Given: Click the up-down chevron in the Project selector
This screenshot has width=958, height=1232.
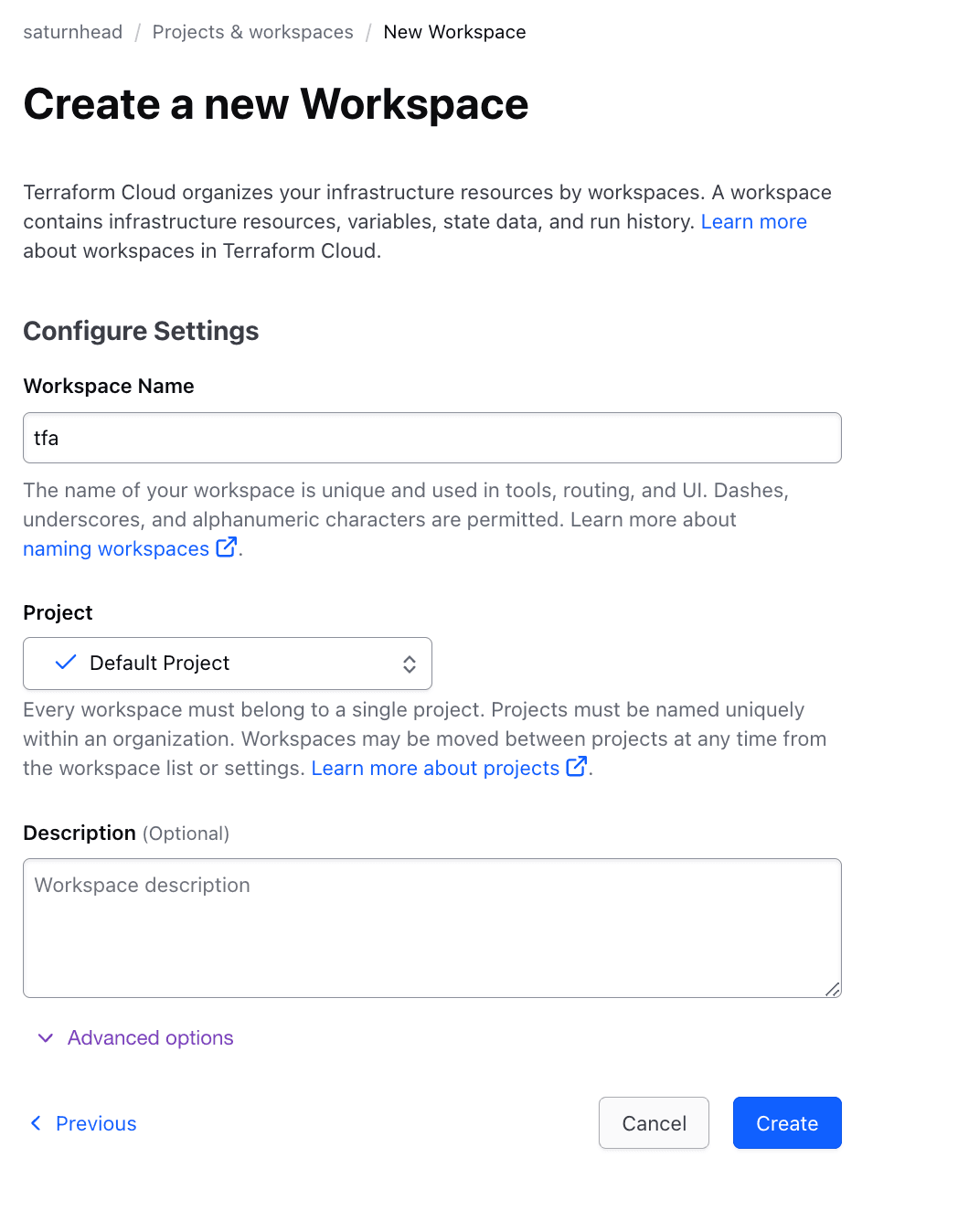Looking at the screenshot, I should (x=410, y=664).
